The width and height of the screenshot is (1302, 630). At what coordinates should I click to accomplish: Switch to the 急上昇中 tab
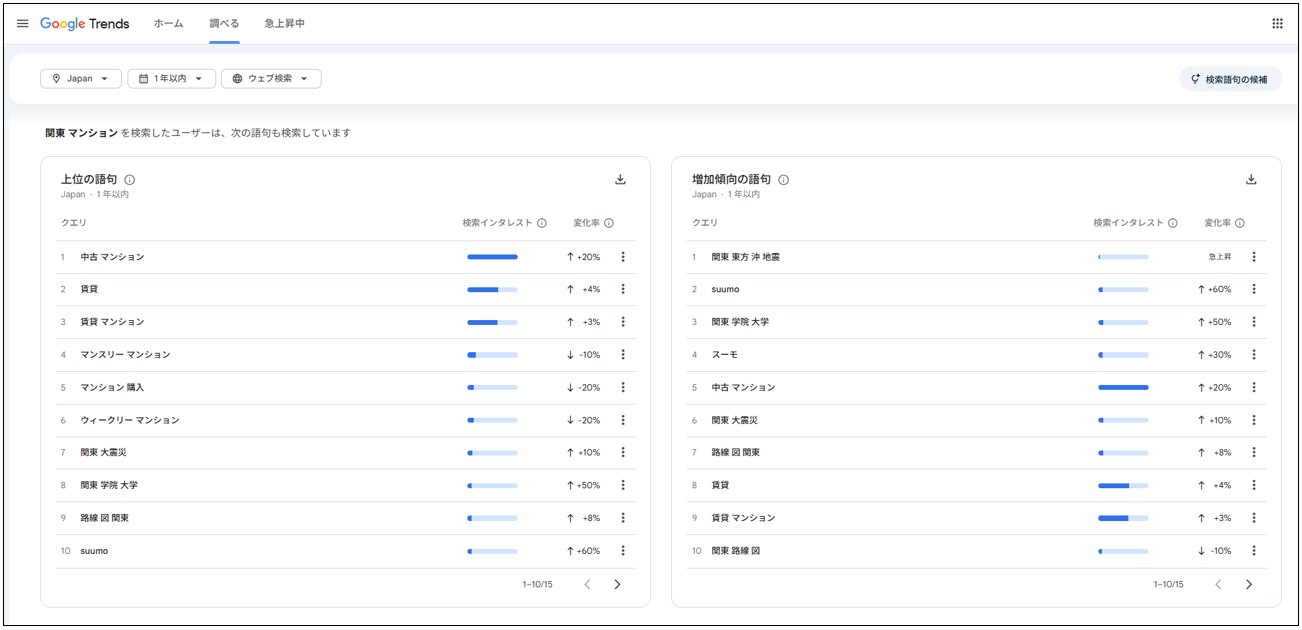point(287,23)
